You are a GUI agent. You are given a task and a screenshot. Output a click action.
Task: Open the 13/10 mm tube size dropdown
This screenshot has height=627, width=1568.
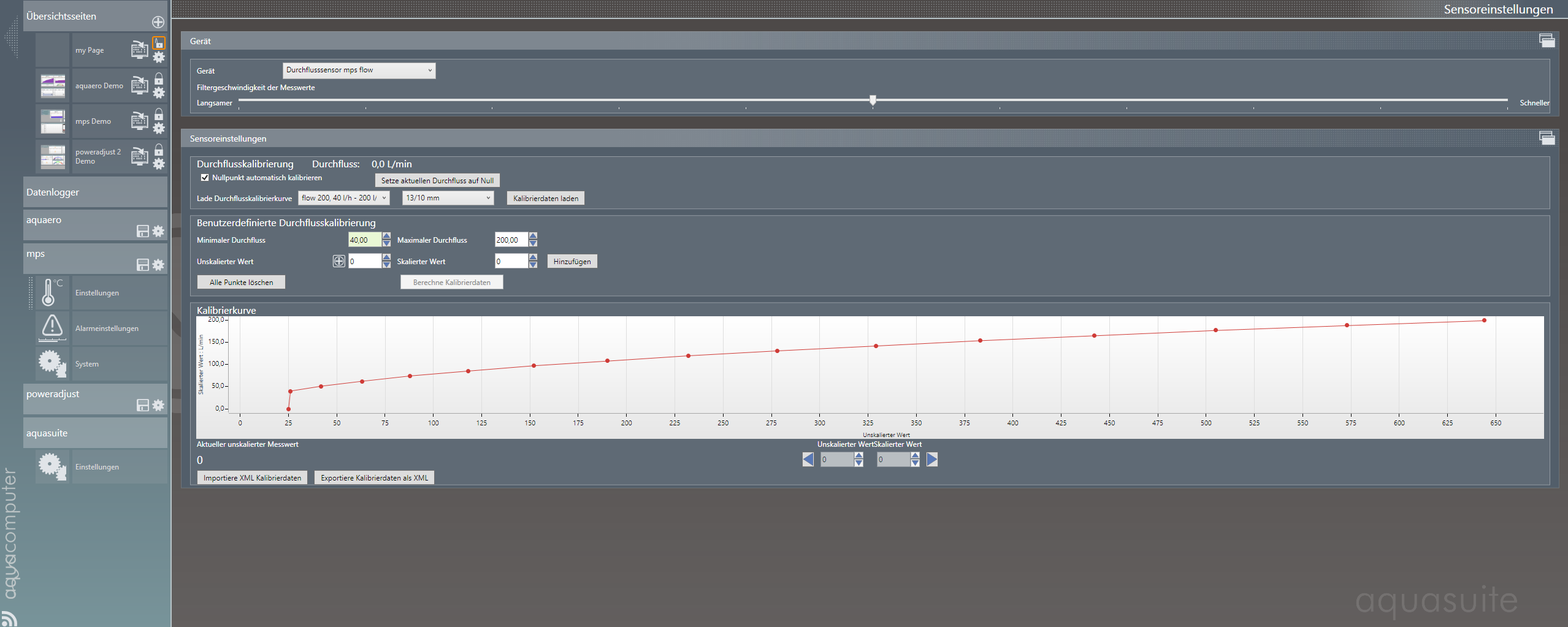pos(448,198)
